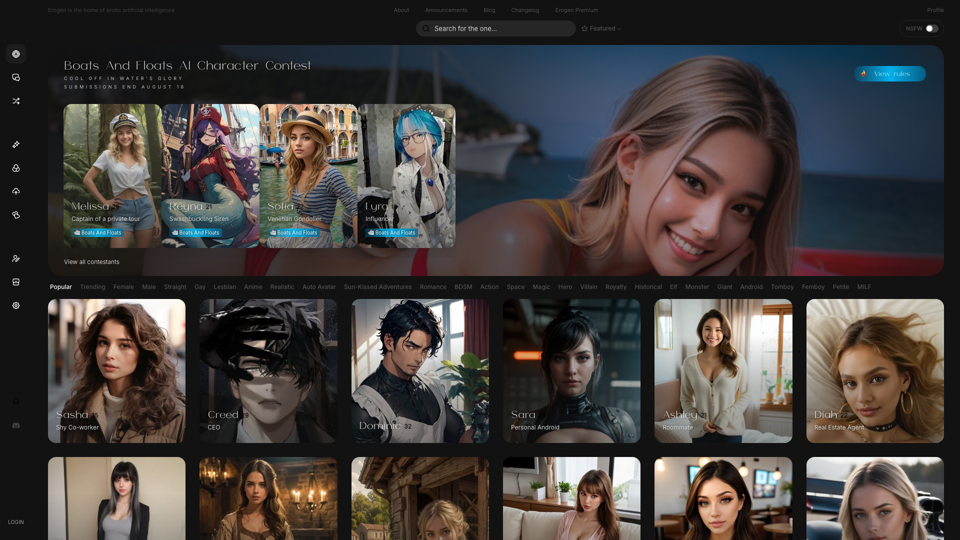Select the Giant category tab
Image resolution: width=960 pixels, height=540 pixels.
(724, 287)
